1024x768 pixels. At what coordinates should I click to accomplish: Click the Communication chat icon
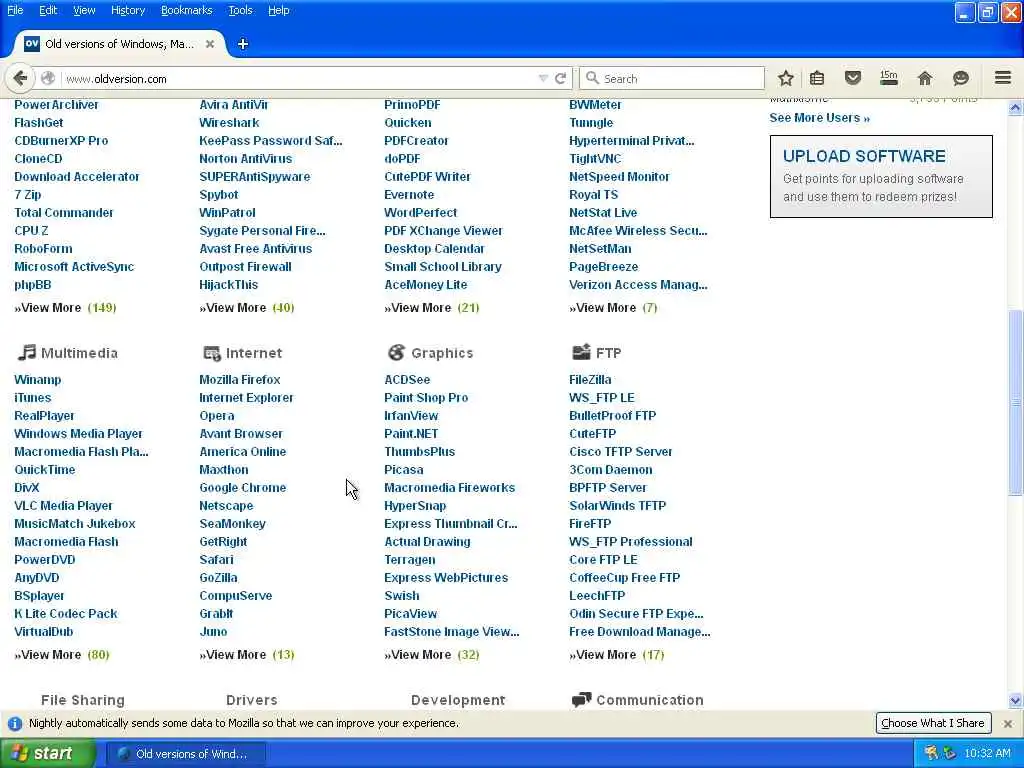tap(581, 700)
